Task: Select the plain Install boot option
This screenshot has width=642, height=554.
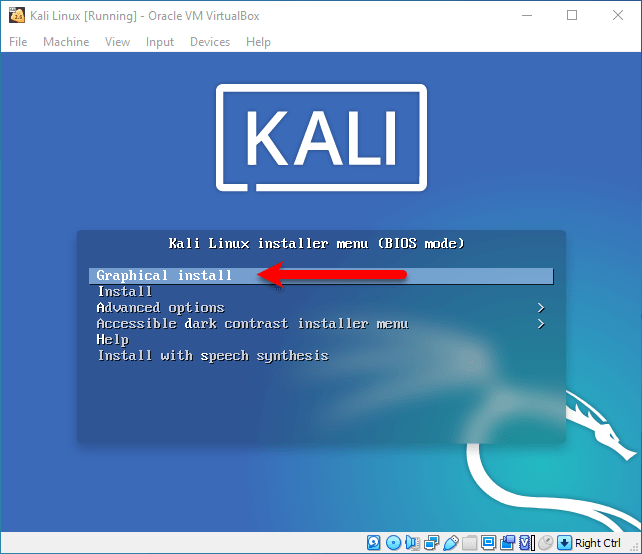Action: coord(125,292)
